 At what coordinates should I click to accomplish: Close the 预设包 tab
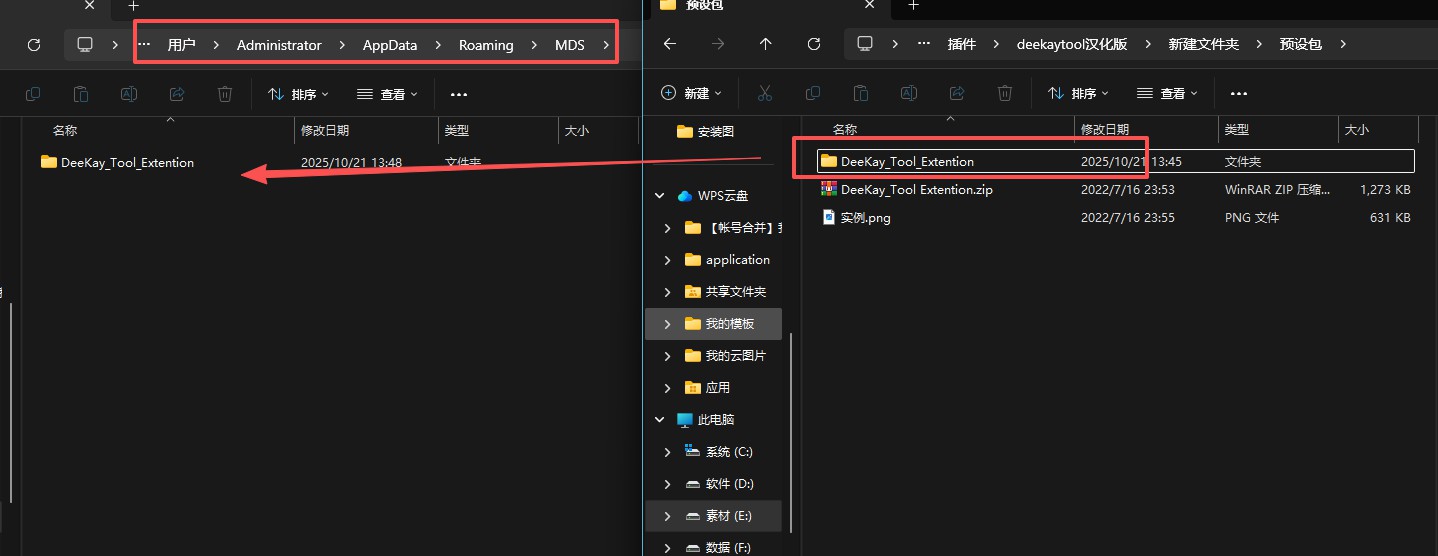pos(868,5)
